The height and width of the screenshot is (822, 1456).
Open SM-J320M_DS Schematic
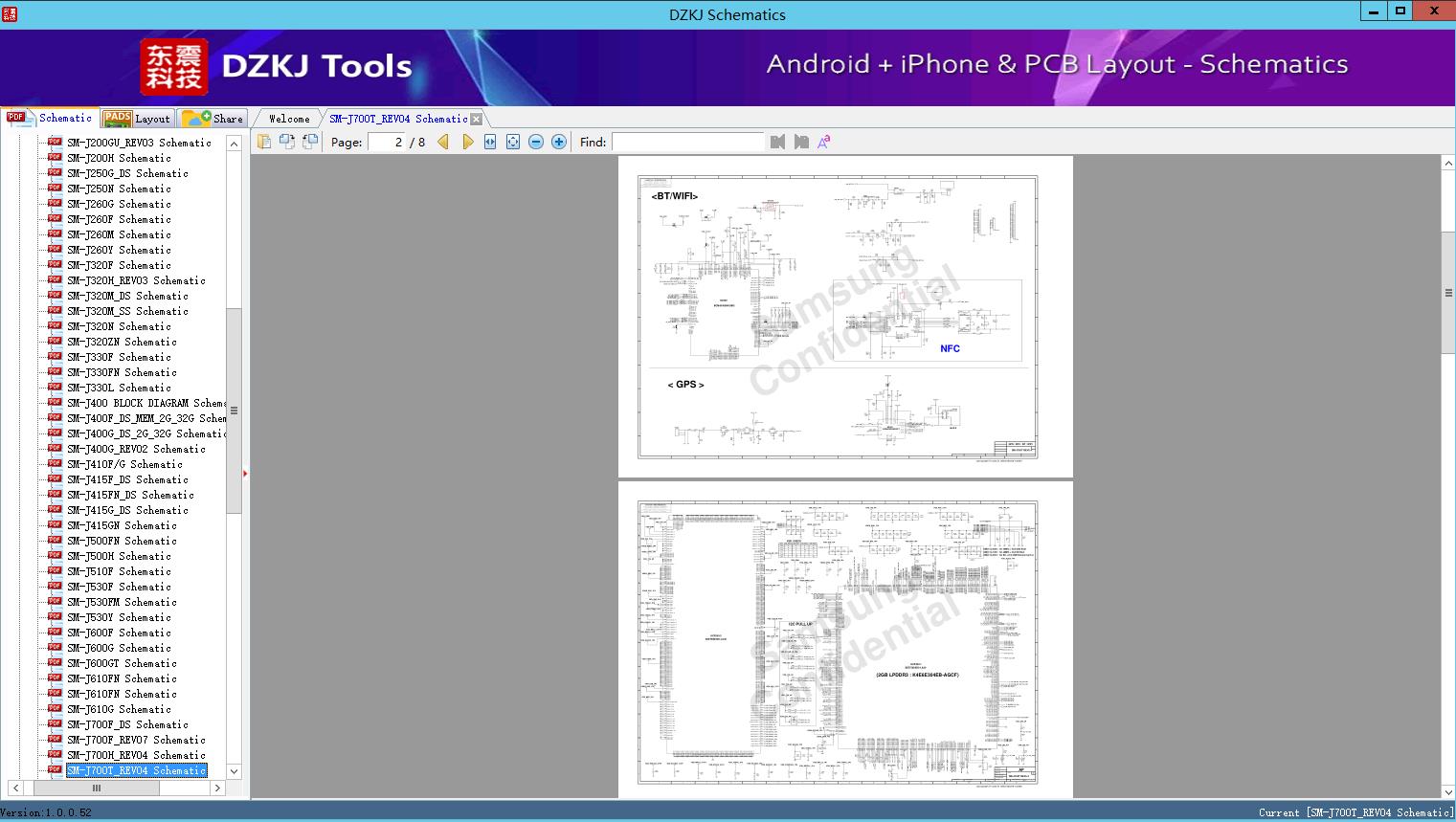(x=127, y=296)
